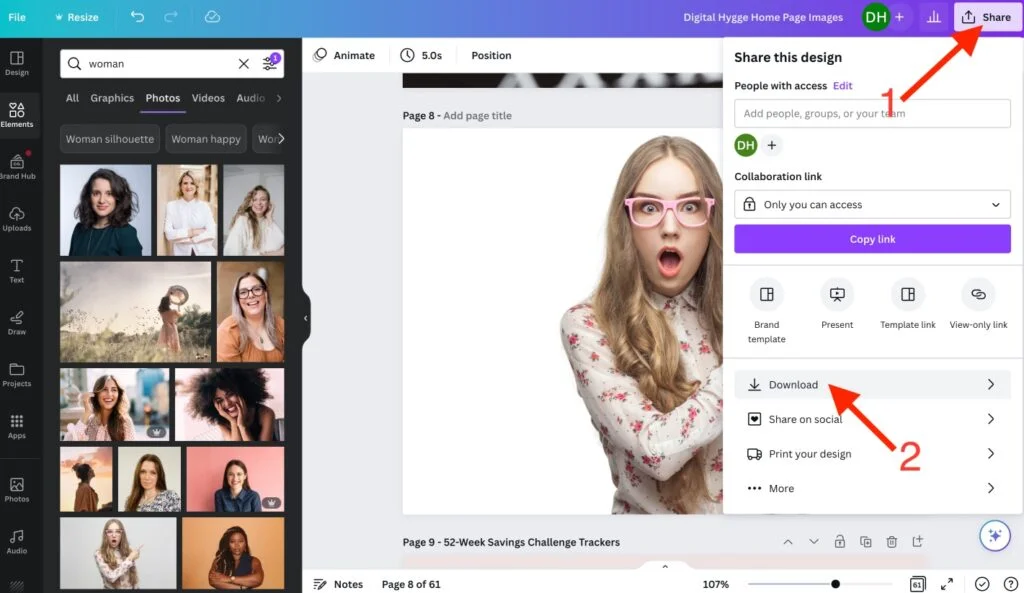The image size is (1024, 593).
Task: Toggle the Notes panel
Action: tap(338, 584)
